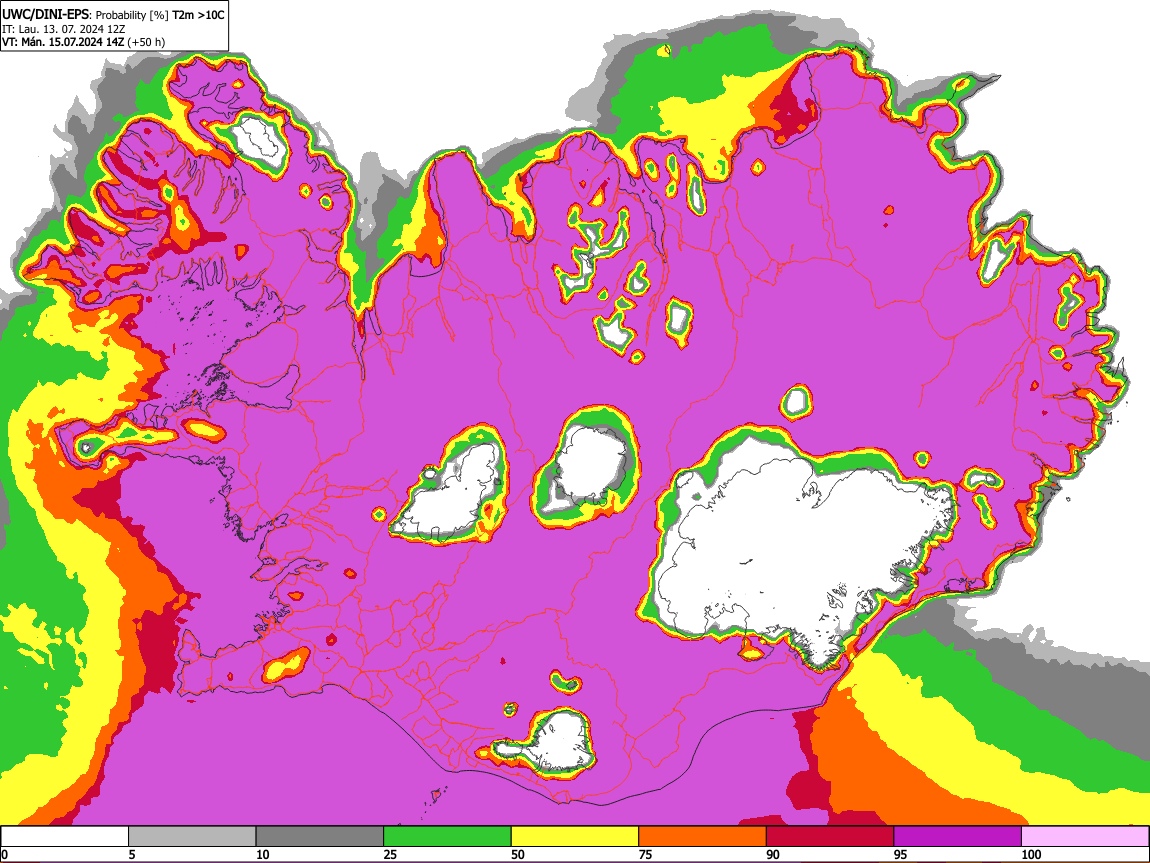Click the legend value '75'
Screen dimensions: 1150x863
pyautogui.click(x=645, y=854)
